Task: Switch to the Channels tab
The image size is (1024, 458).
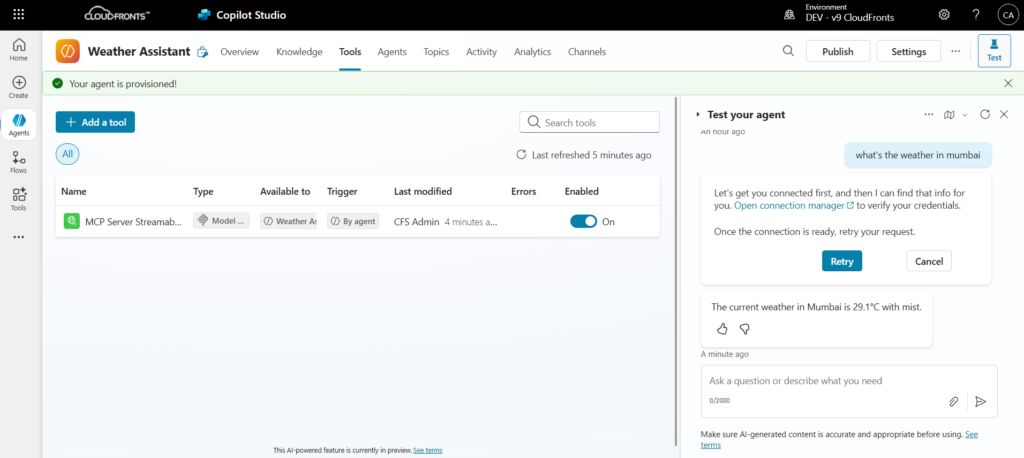Action: pyautogui.click(x=586, y=52)
